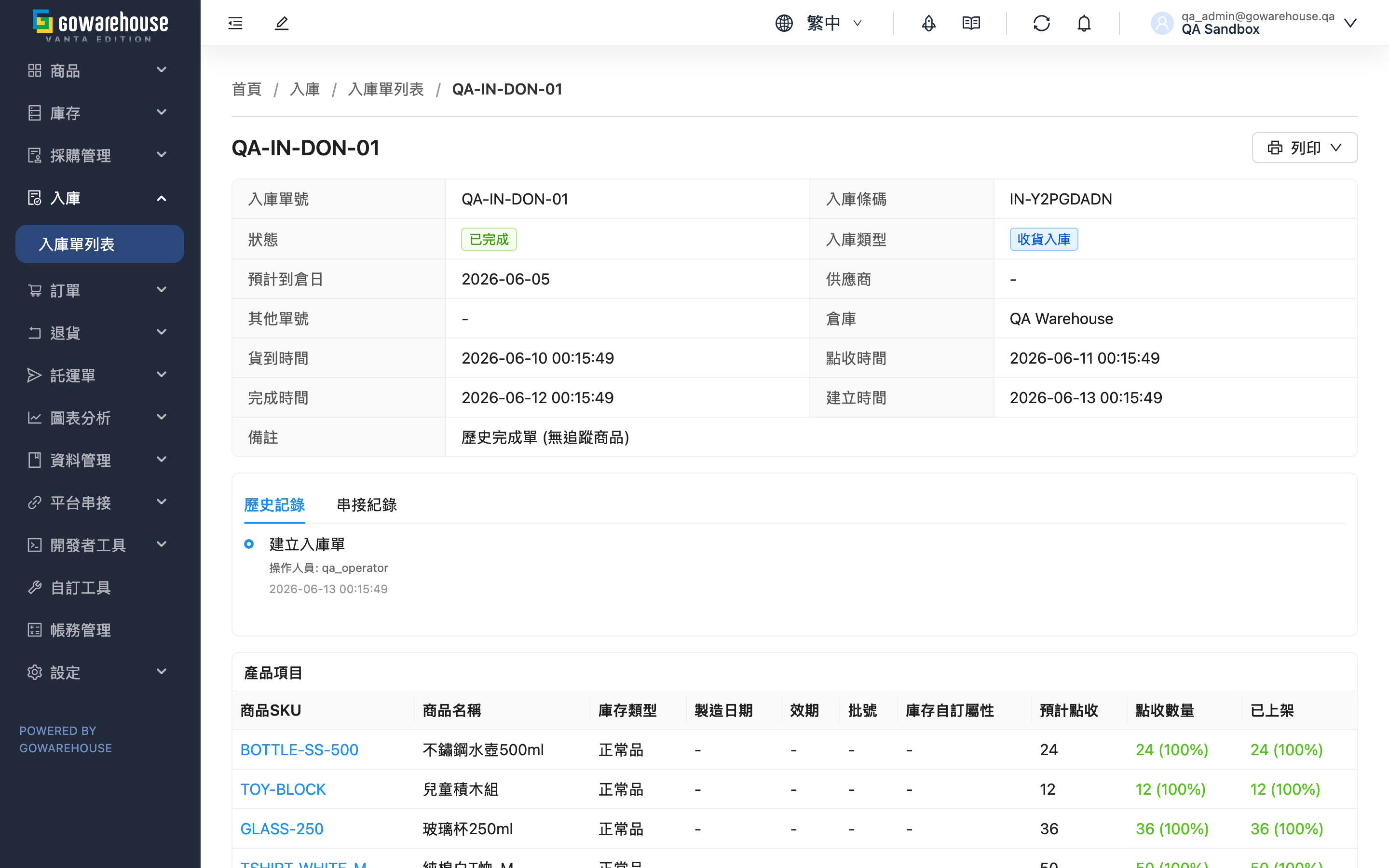Click the 庫存 inventory icon in sidebar

(34, 112)
